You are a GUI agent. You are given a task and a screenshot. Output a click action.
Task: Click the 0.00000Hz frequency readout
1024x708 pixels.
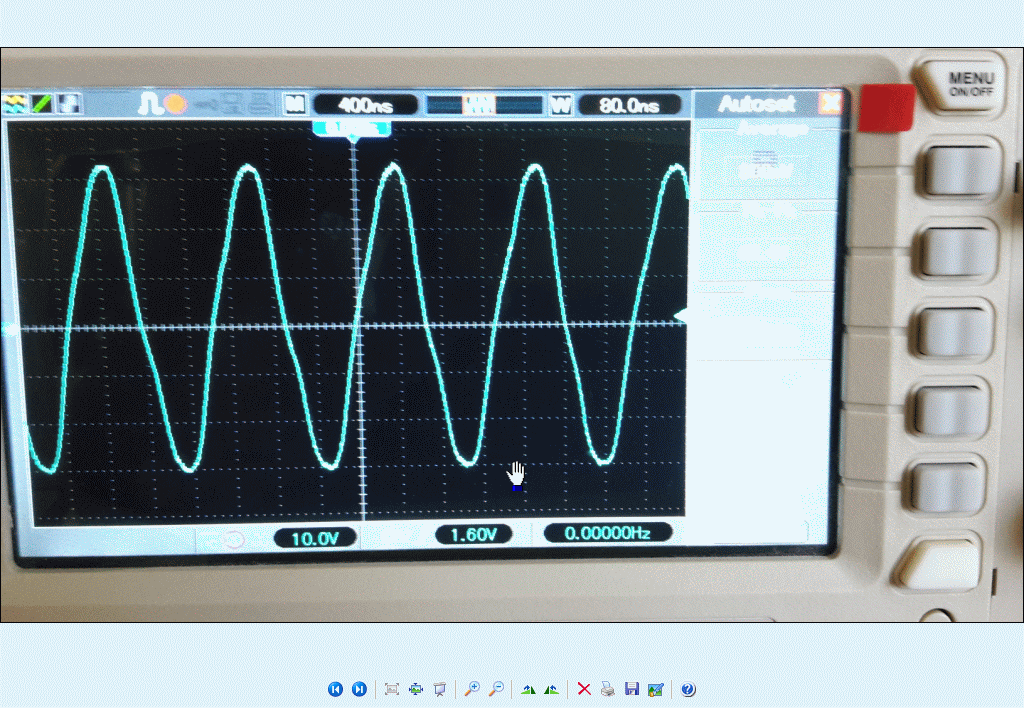point(607,534)
